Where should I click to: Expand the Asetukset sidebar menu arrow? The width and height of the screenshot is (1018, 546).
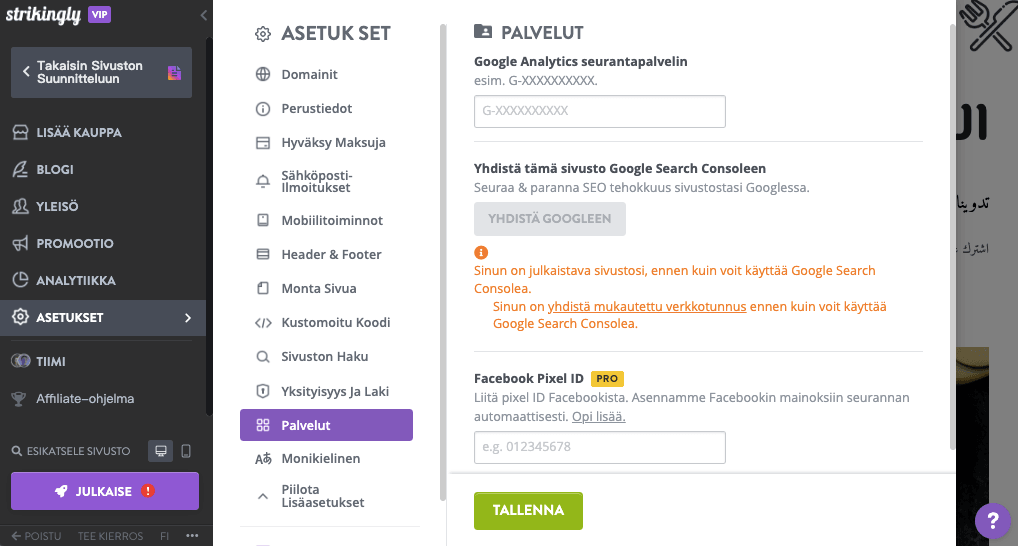coord(188,318)
